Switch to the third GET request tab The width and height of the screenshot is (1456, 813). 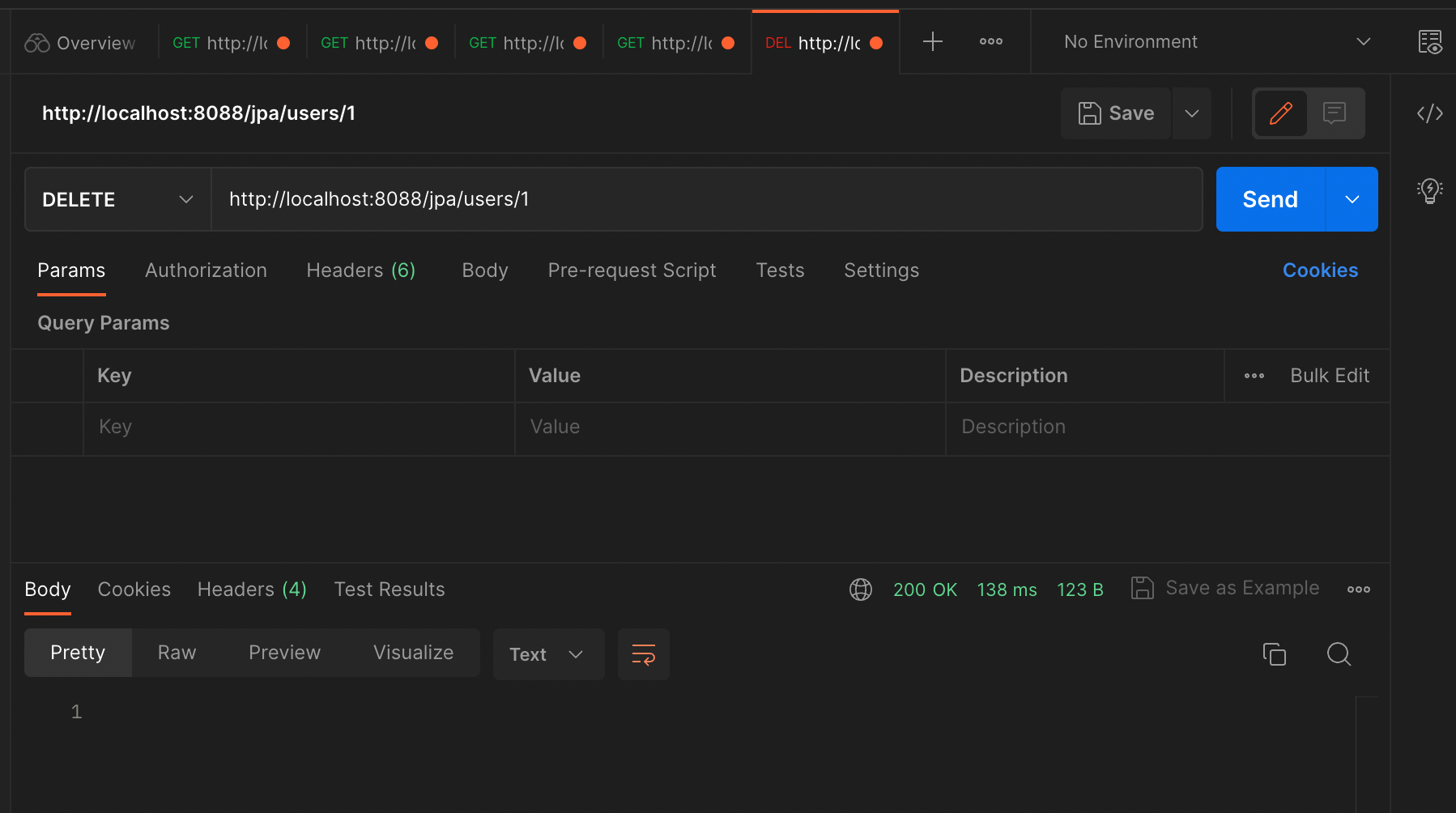[x=528, y=43]
